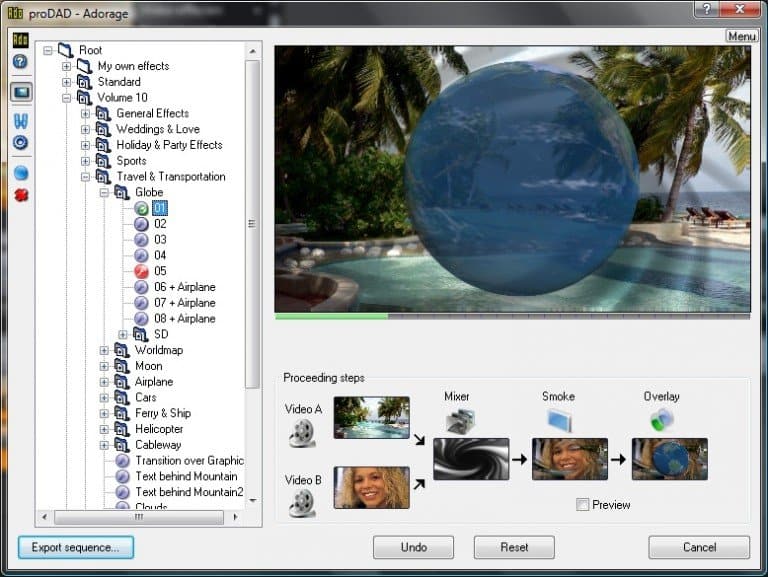Click the Video B film reel icon
Screen dimensions: 768x577
coord(302,504)
